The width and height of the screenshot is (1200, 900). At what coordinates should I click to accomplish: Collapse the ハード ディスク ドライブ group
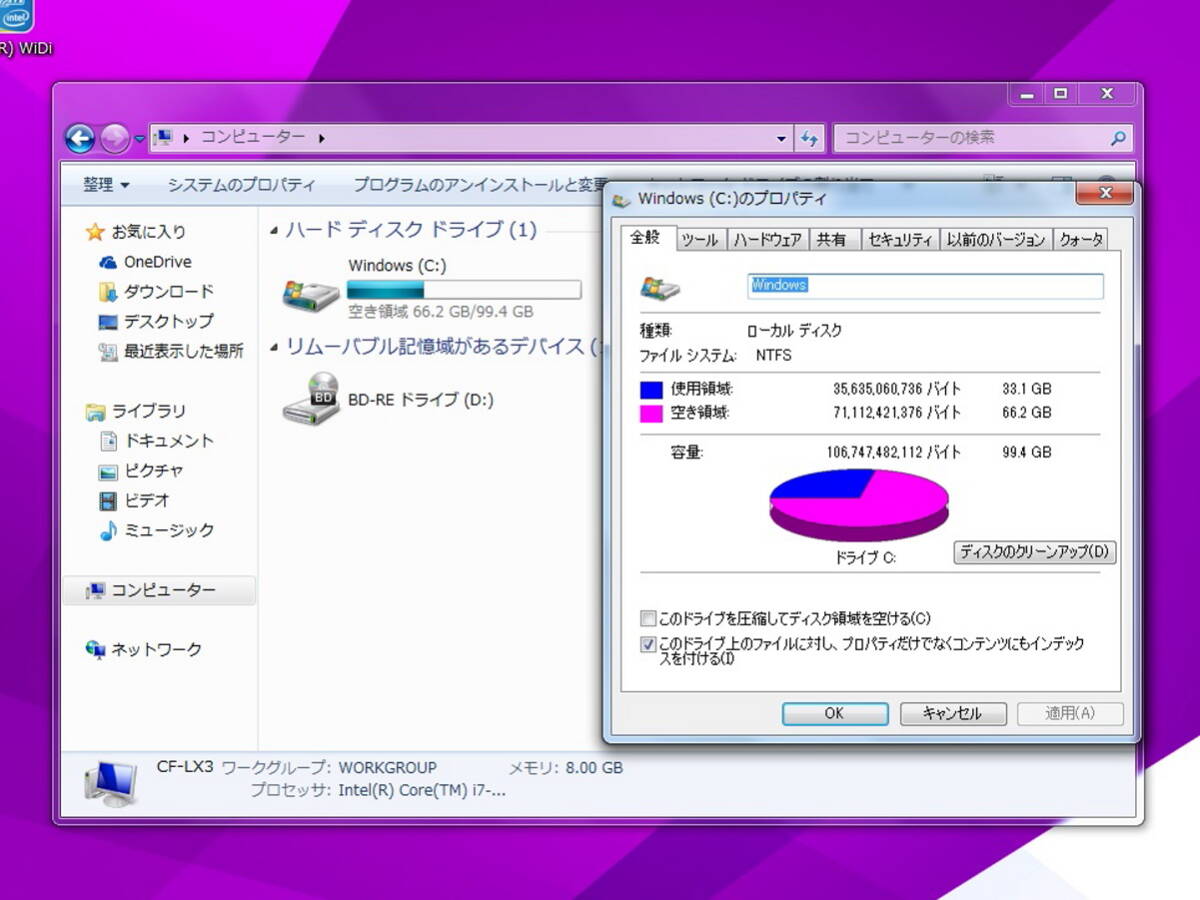point(274,231)
